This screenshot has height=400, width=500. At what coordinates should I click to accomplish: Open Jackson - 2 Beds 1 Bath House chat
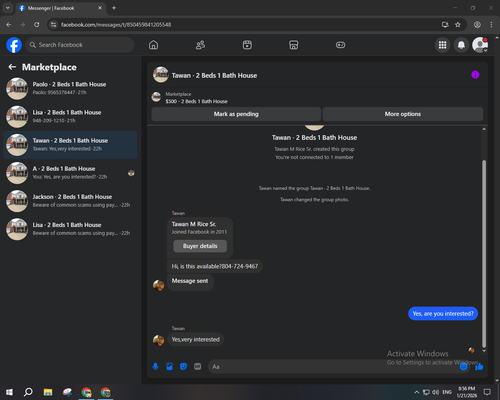pos(70,201)
